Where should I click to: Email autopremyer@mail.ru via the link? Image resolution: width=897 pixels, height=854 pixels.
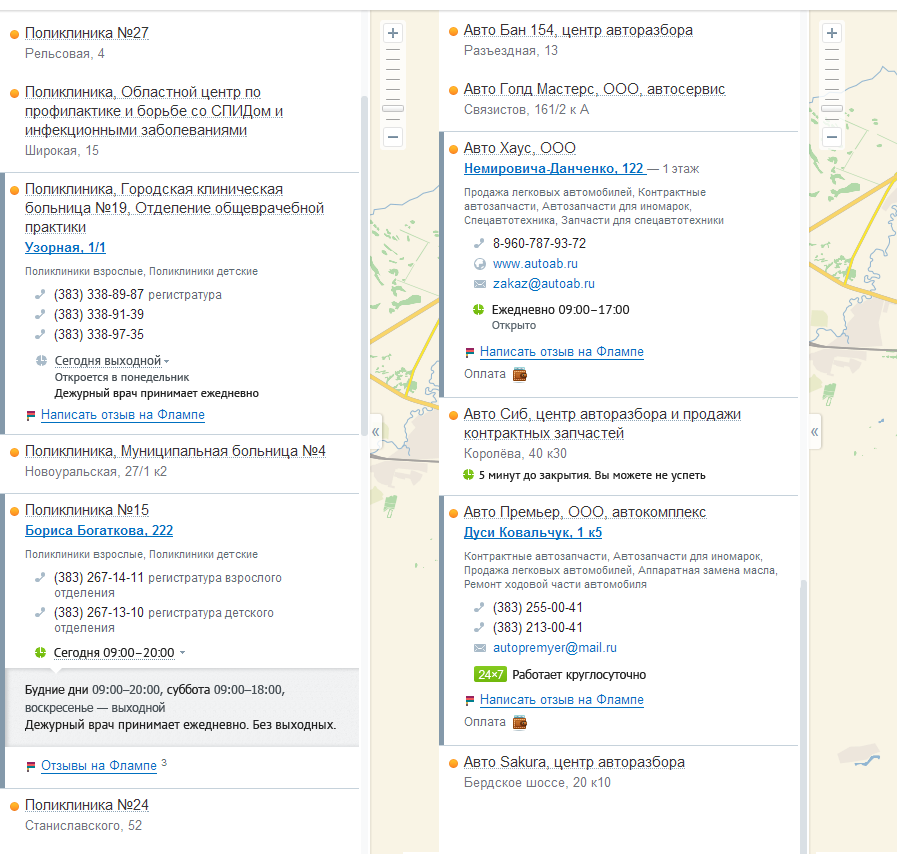click(555, 648)
